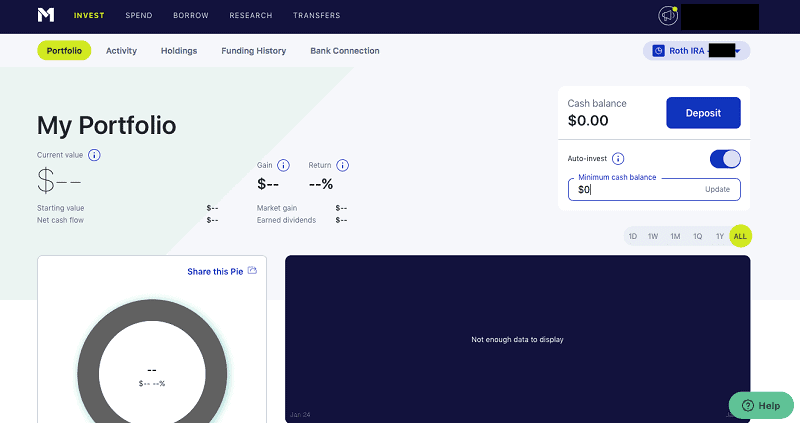Click info icon next to Current value
800x423 pixels.
pyautogui.click(x=94, y=155)
